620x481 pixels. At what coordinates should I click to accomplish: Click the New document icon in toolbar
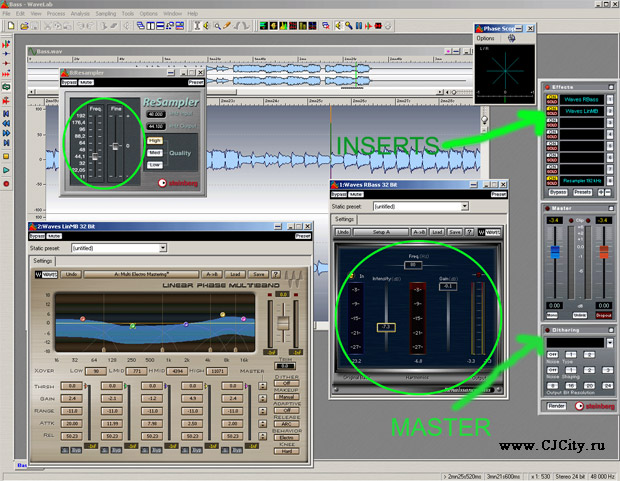pos(11,26)
